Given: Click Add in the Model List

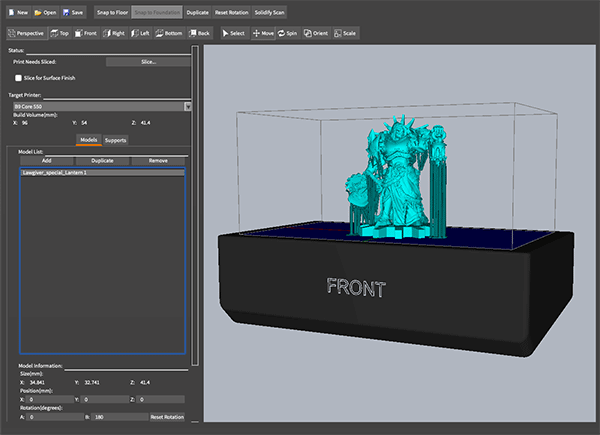Looking at the screenshot, I should pos(47,161).
